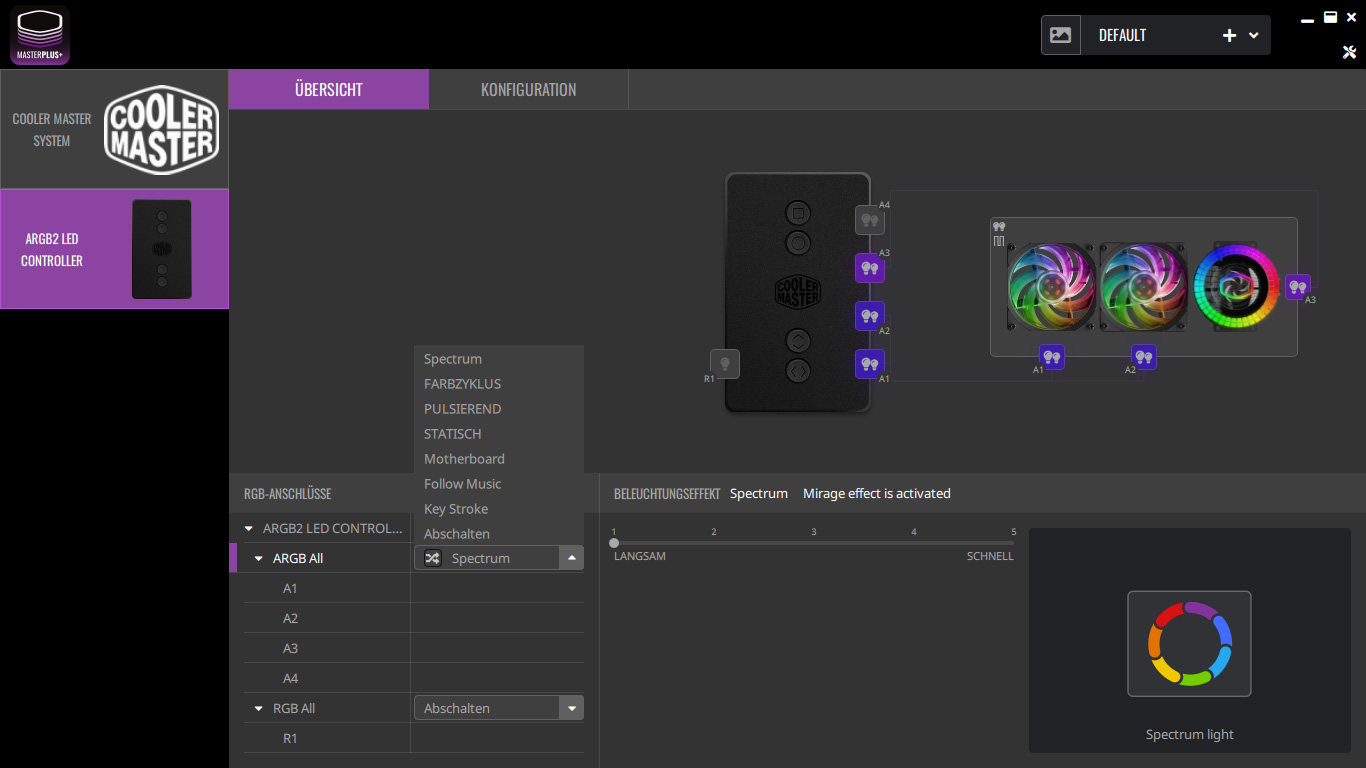Click the Mirage effect is activated text
Viewport: 1366px width, 768px height.
(x=877, y=494)
